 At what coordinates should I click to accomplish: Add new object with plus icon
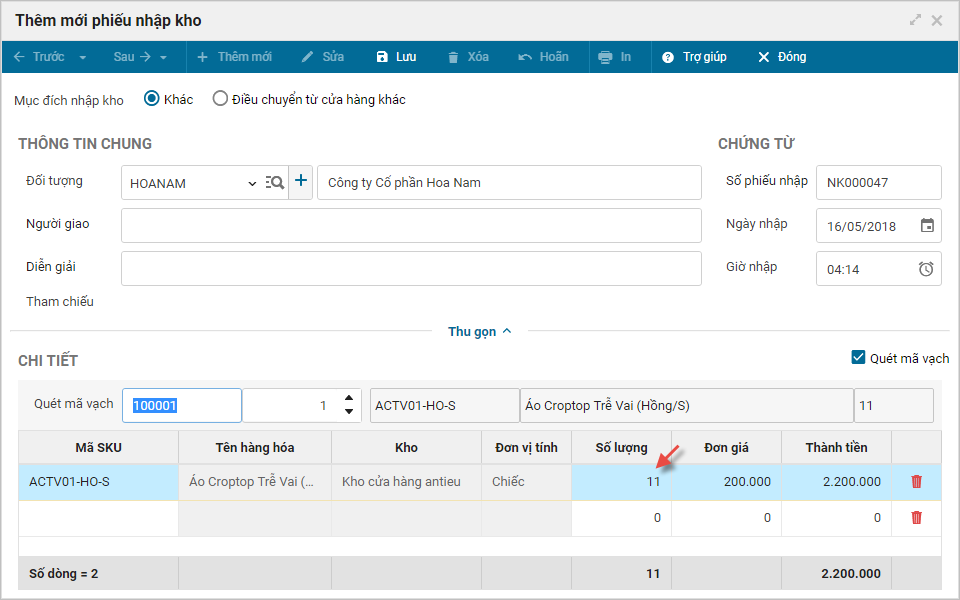(301, 182)
